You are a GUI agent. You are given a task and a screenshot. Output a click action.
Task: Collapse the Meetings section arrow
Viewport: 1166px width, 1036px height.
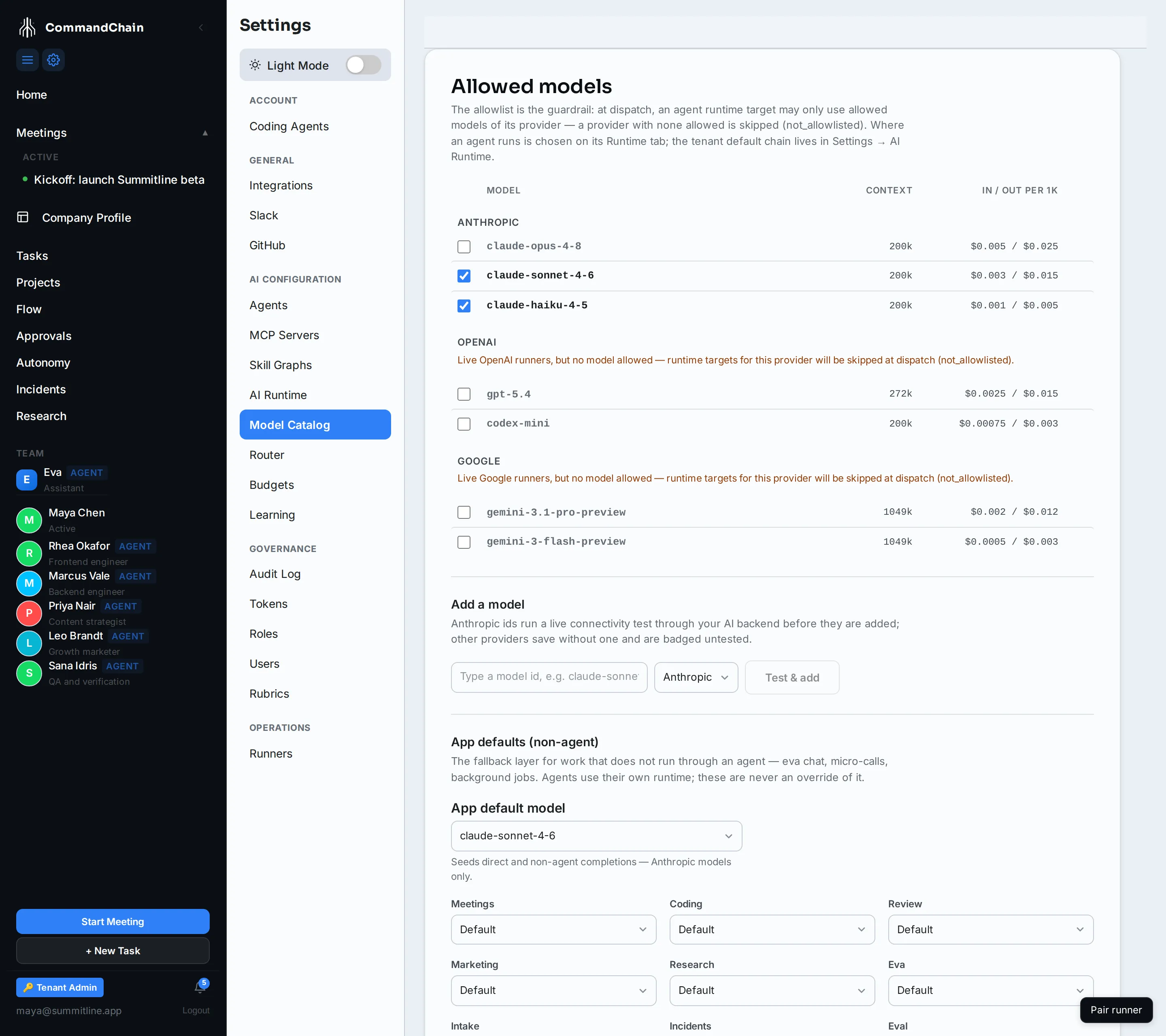(205, 133)
